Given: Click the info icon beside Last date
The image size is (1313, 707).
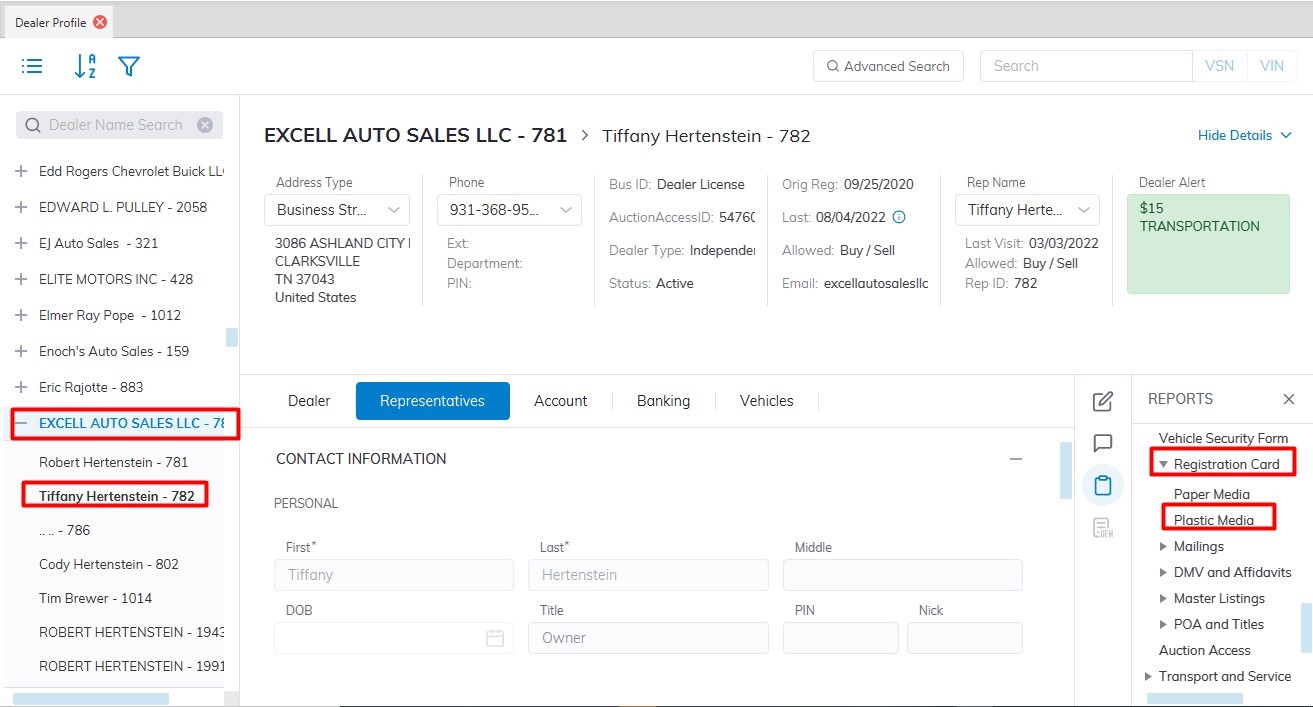Looking at the screenshot, I should pos(898,217).
